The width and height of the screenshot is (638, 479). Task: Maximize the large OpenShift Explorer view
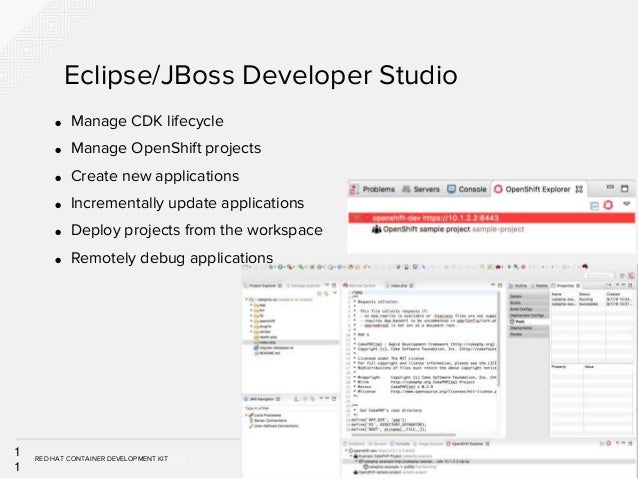pos(625,188)
